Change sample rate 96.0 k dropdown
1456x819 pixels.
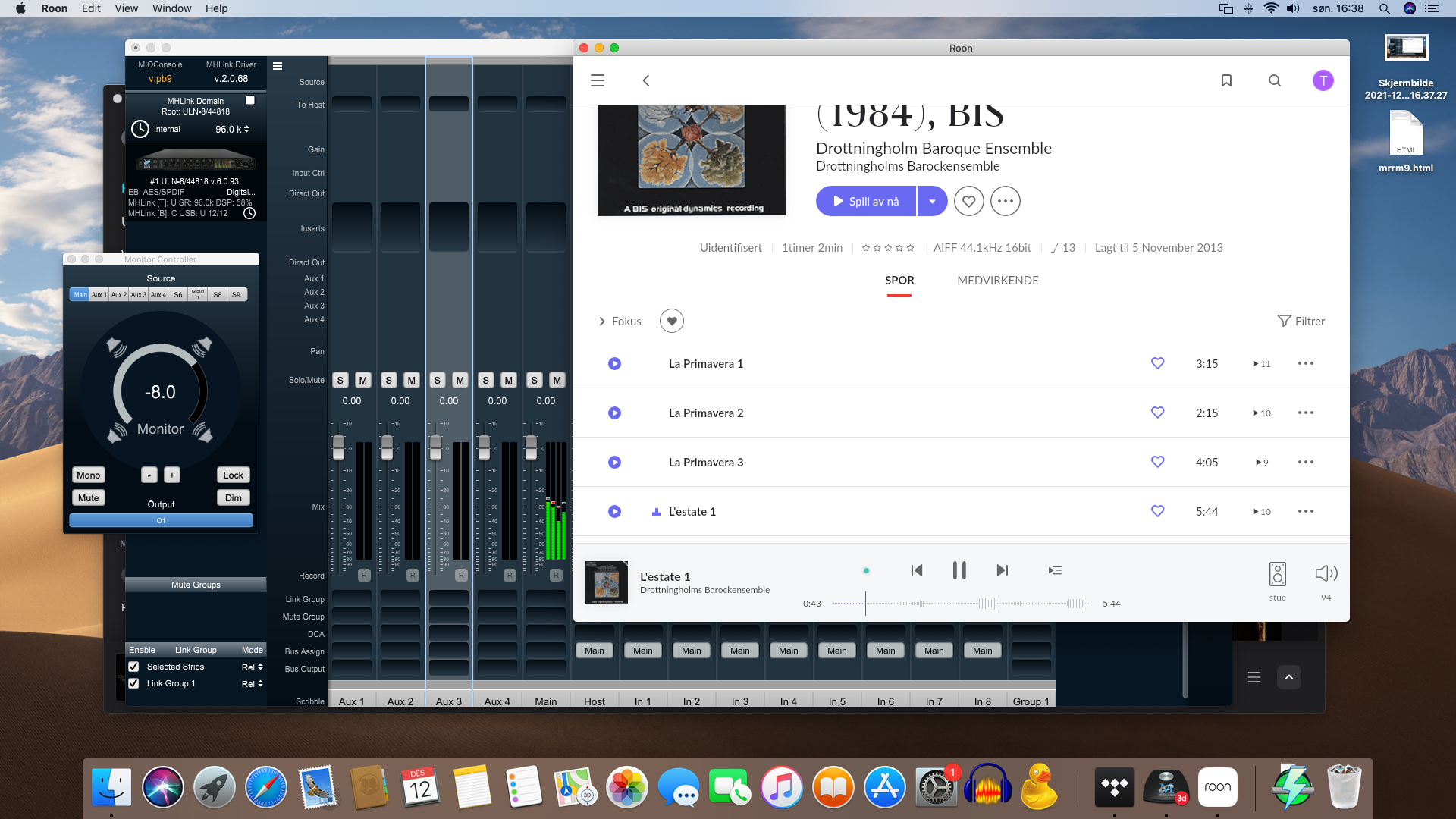(232, 130)
